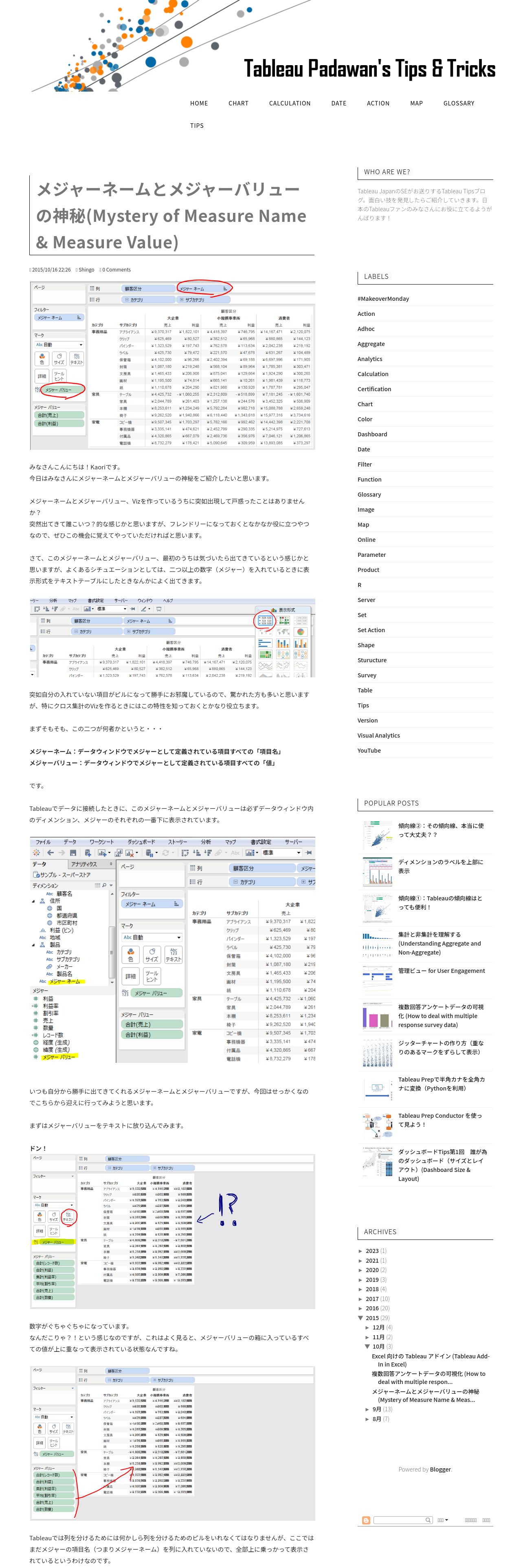Open the Dashboard Size & Layout post link
Screen dimensions: 523x1568
tap(443, 1165)
